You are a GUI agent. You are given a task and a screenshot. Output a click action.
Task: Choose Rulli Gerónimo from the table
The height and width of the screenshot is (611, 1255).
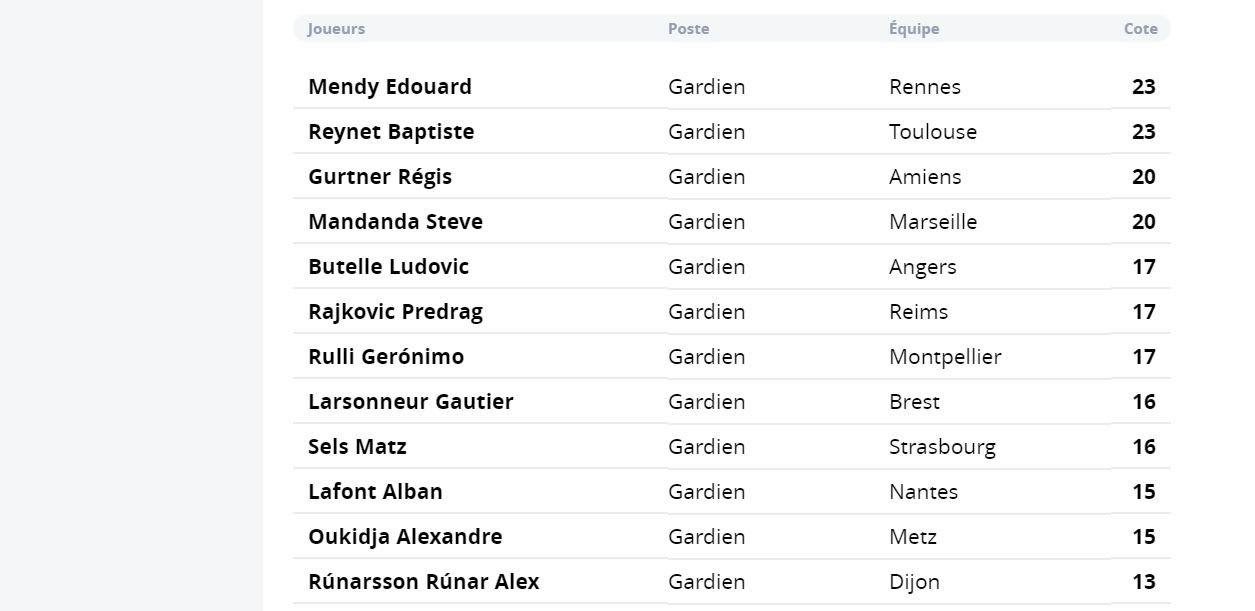tap(386, 357)
